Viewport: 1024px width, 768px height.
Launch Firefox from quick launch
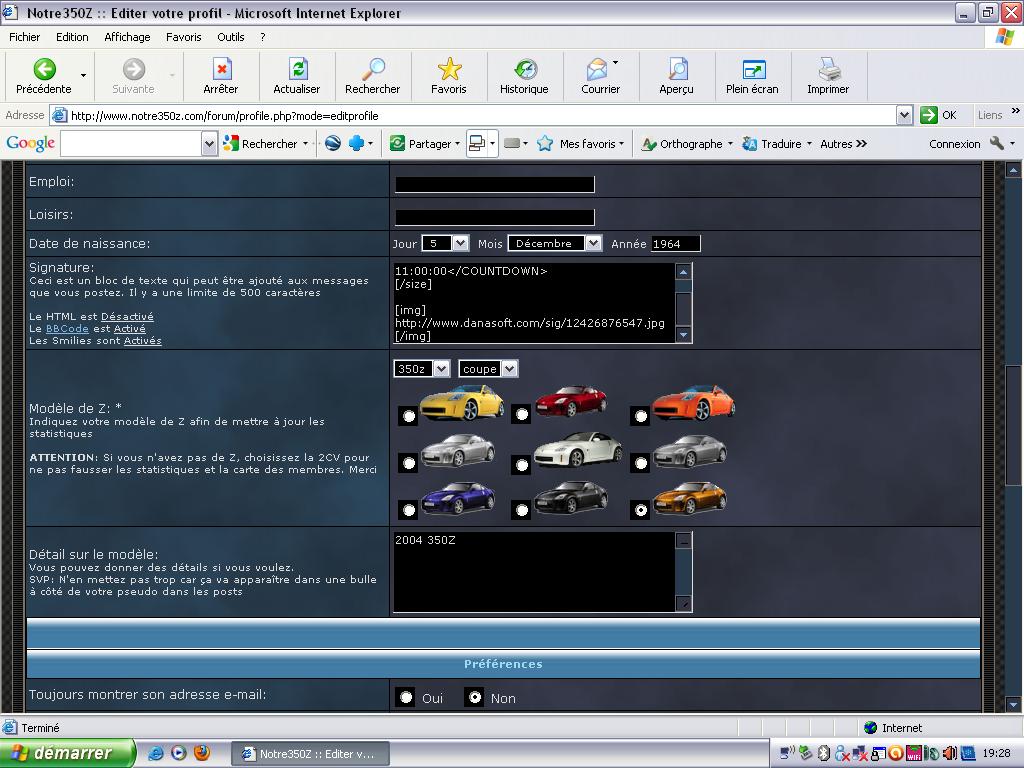pos(202,753)
